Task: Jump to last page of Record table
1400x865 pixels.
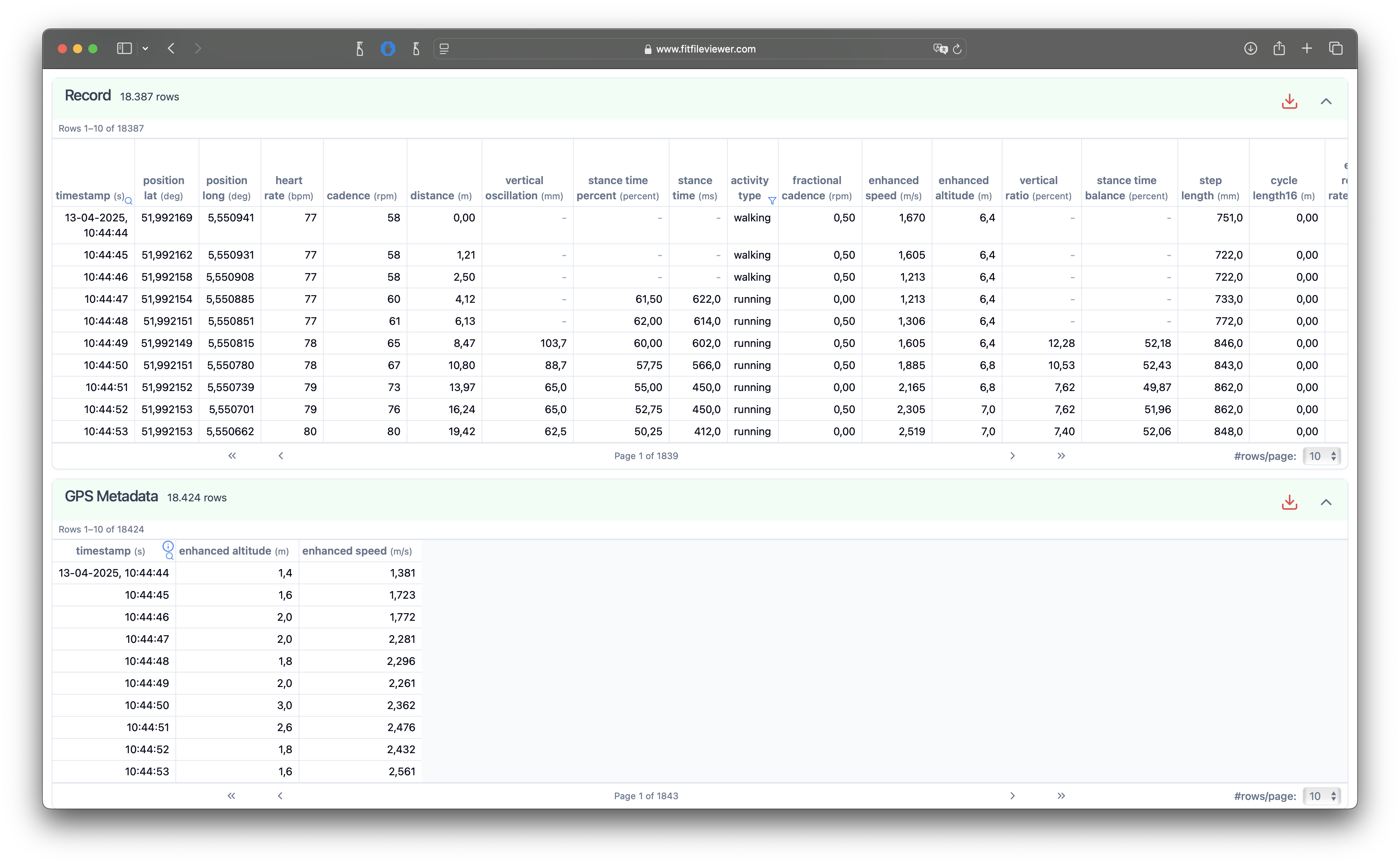Action: pyautogui.click(x=1061, y=456)
